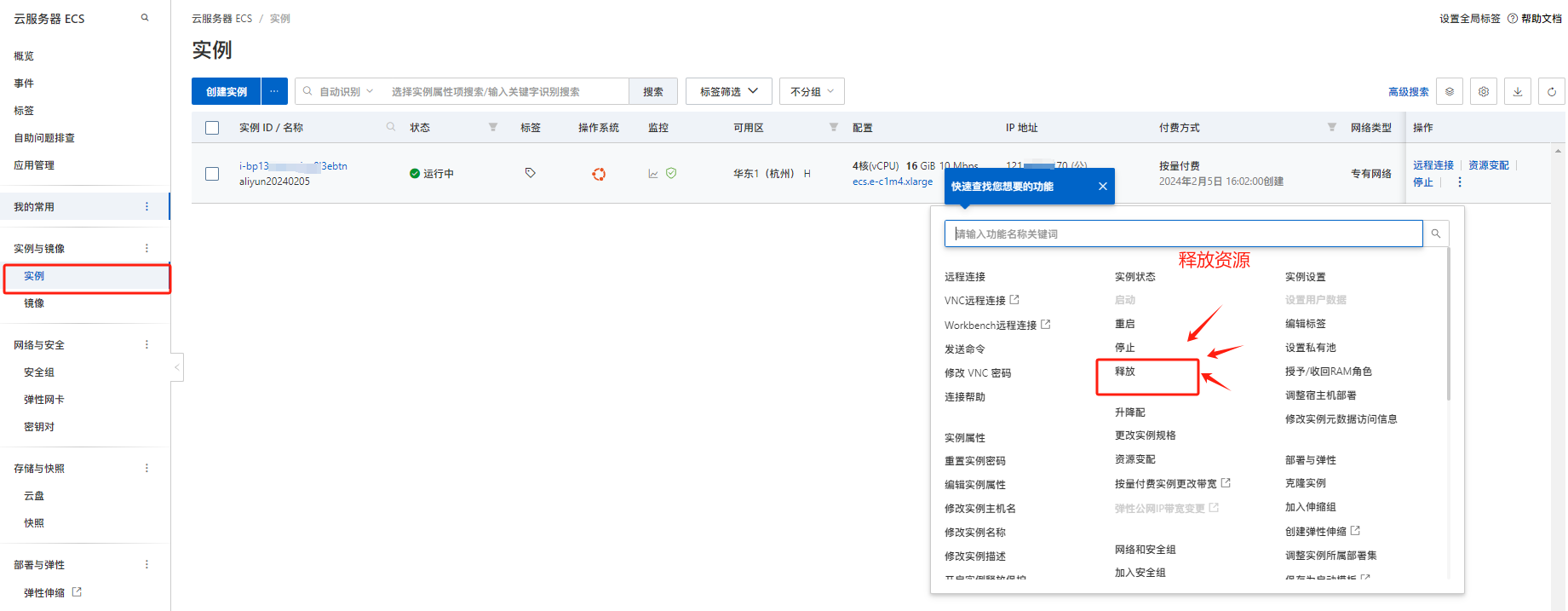Open the layers view icon in toolbar
Image resolution: width=1568 pixels, height=611 pixels.
pyautogui.click(x=1450, y=91)
